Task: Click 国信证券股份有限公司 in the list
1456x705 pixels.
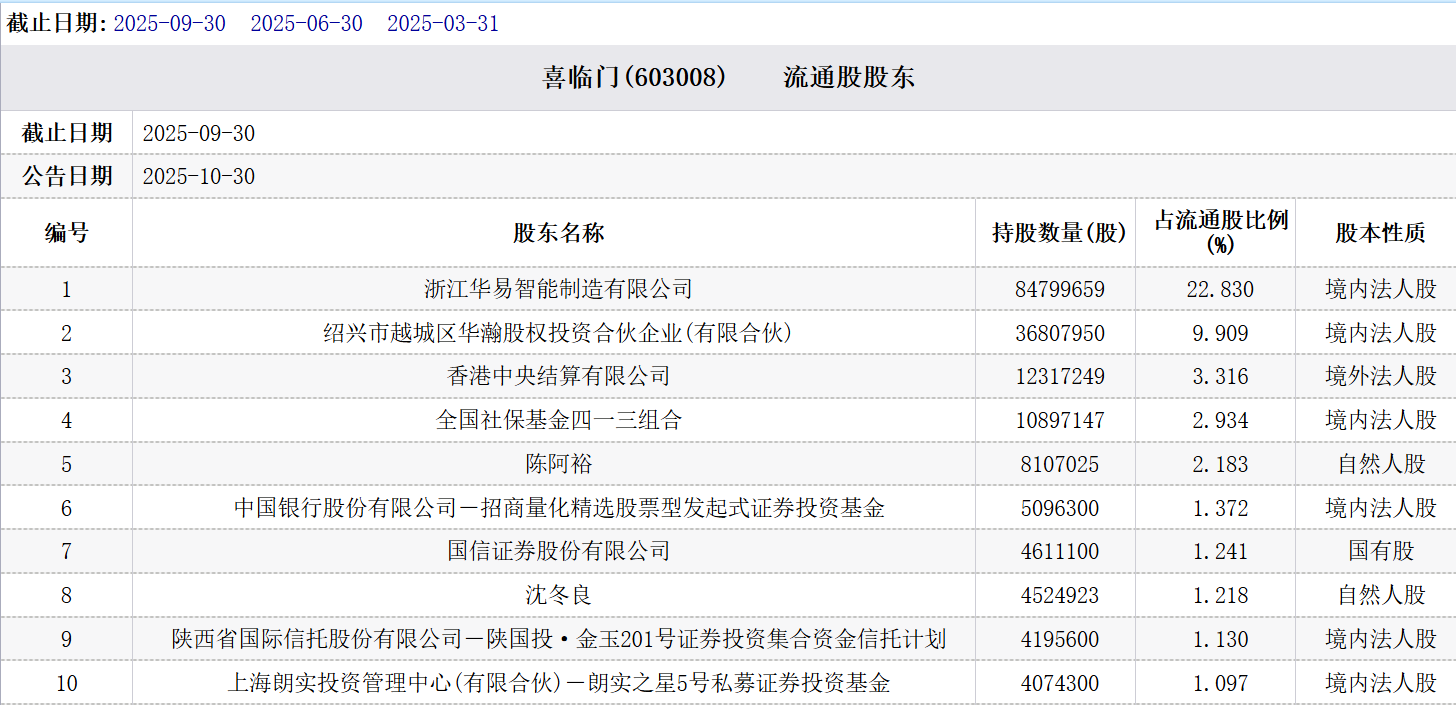Action: [558, 551]
